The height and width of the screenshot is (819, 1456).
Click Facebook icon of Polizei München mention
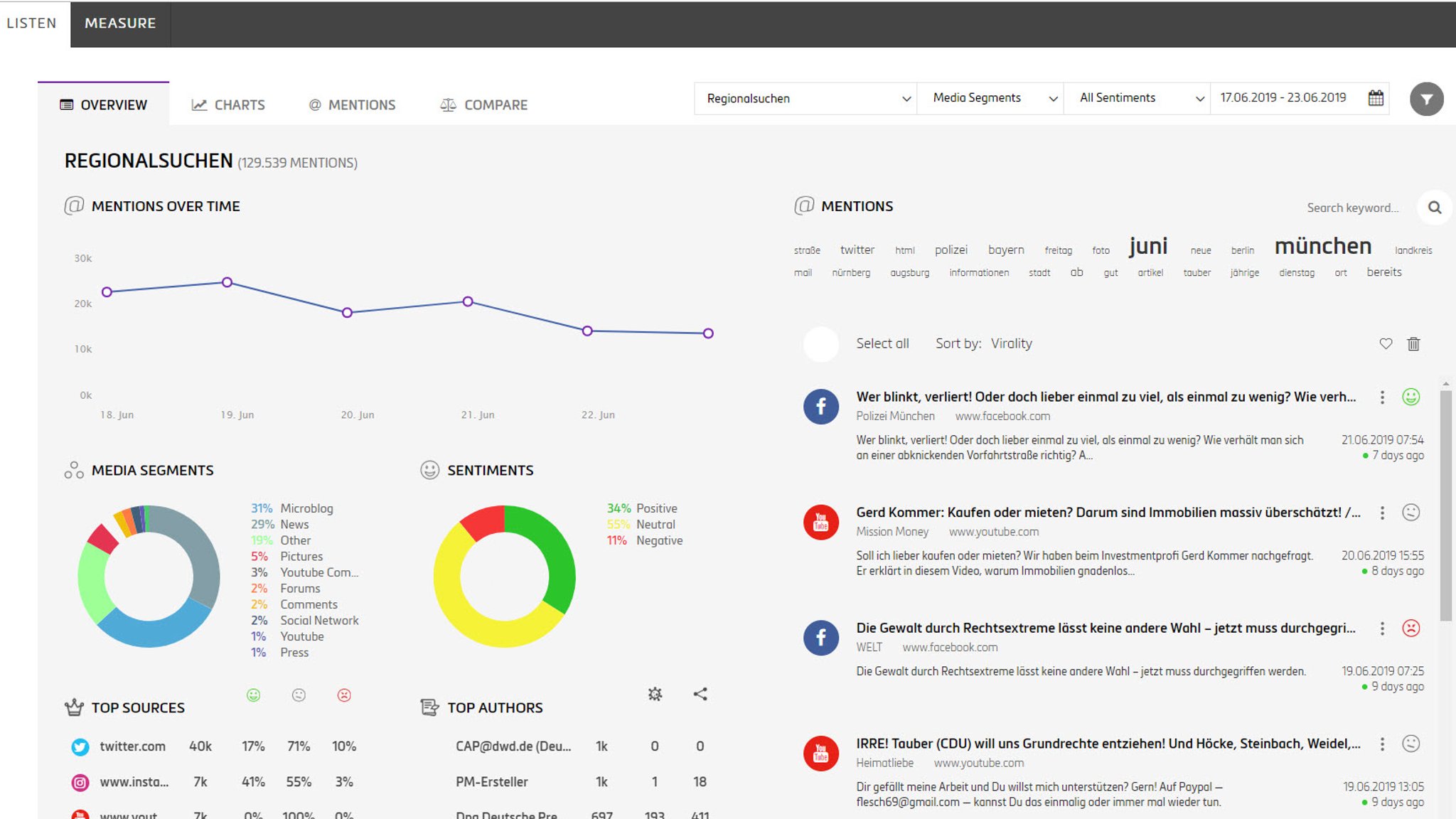[x=821, y=407]
